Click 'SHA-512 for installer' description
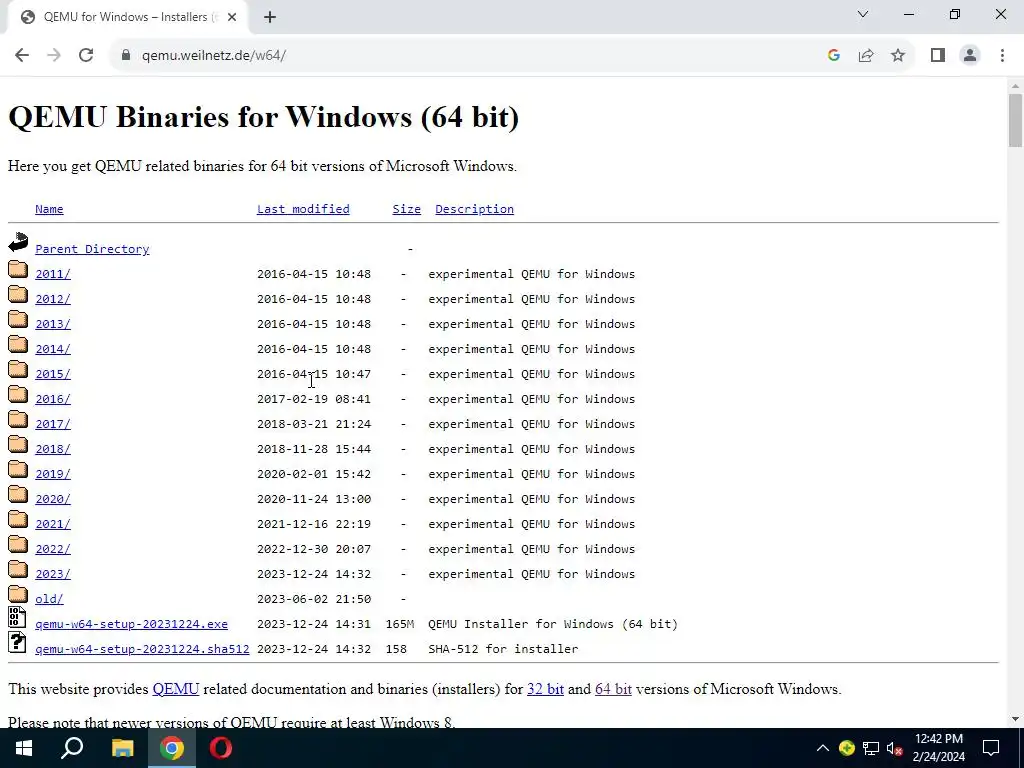 coord(503,649)
